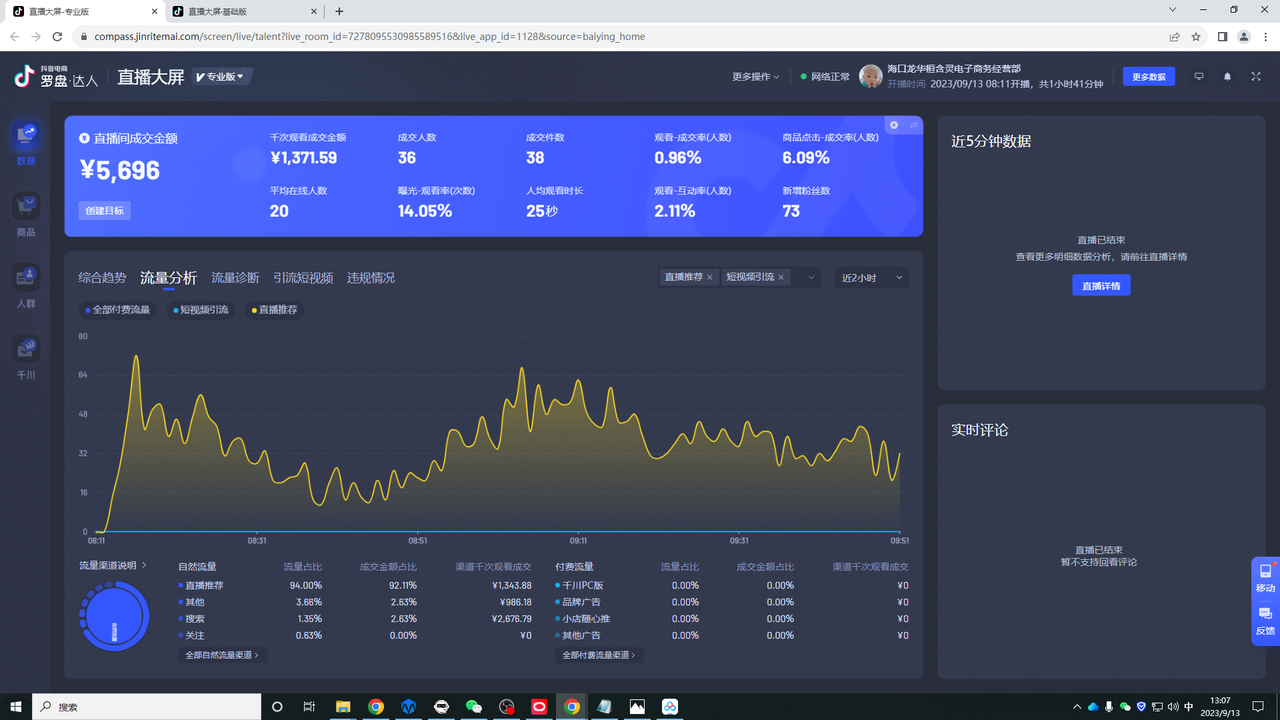
Task: Open the 专业版 version switcher
Action: click(222, 77)
